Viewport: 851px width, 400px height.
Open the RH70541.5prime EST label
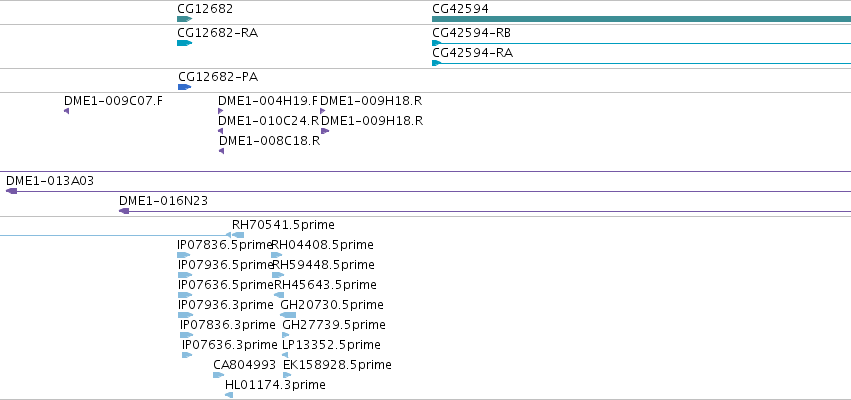(283, 225)
